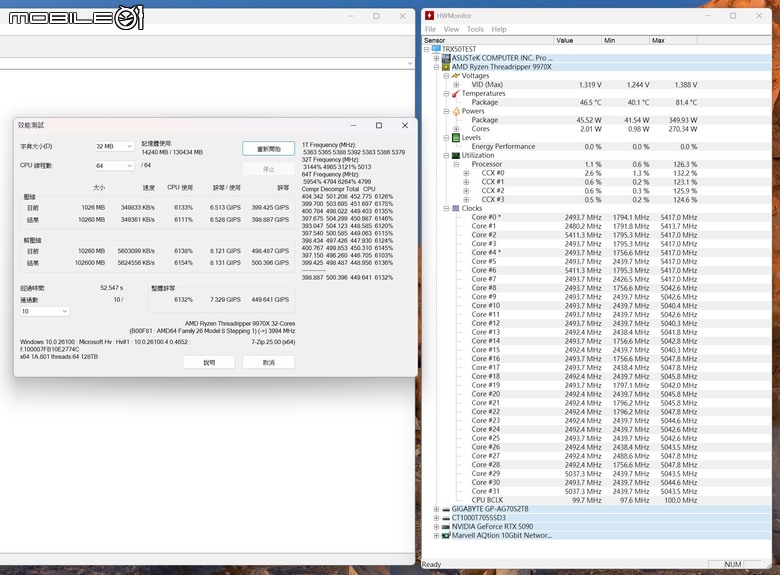Open the dictionary size 32 MB dropdown

(x=114, y=146)
